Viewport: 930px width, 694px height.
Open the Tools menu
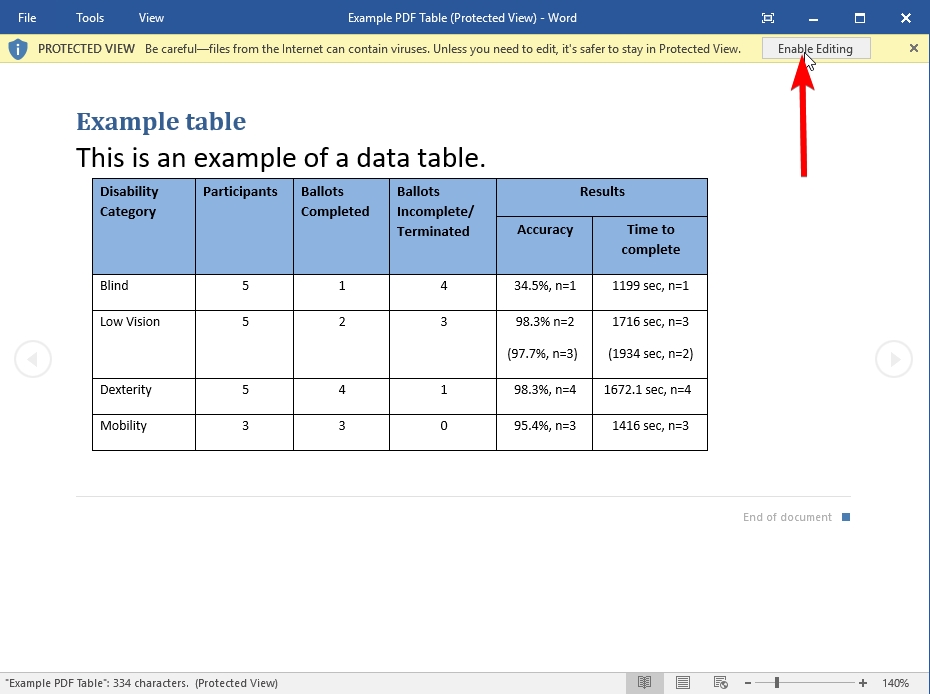coord(89,17)
